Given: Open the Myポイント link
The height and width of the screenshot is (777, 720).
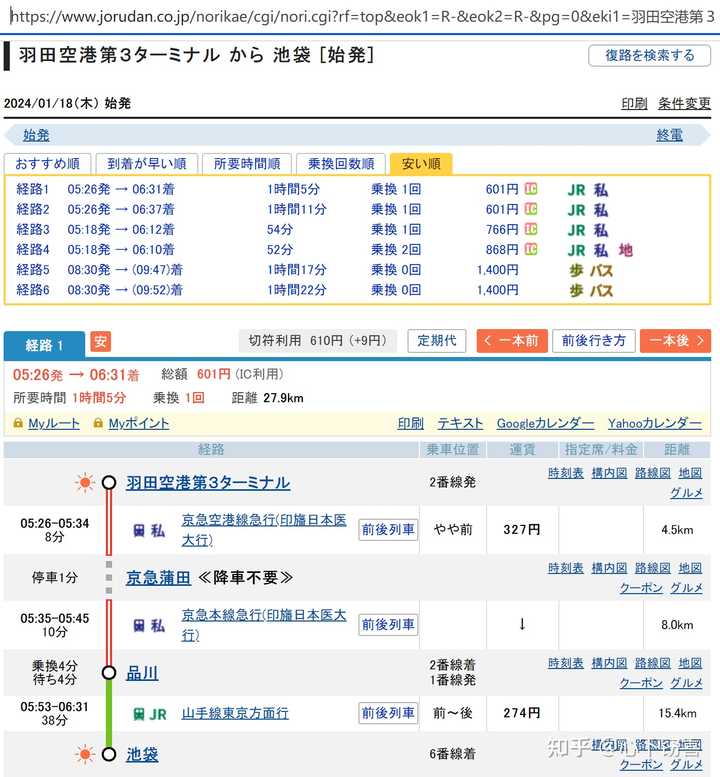Looking at the screenshot, I should 139,424.
